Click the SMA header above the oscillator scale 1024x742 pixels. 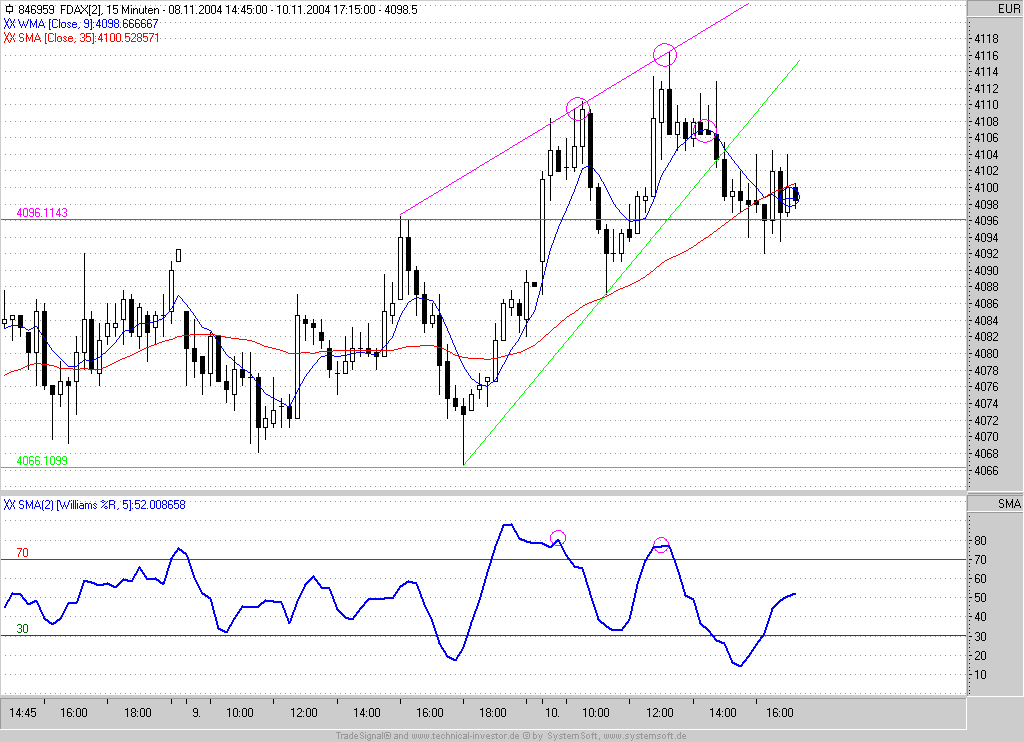click(x=1009, y=504)
